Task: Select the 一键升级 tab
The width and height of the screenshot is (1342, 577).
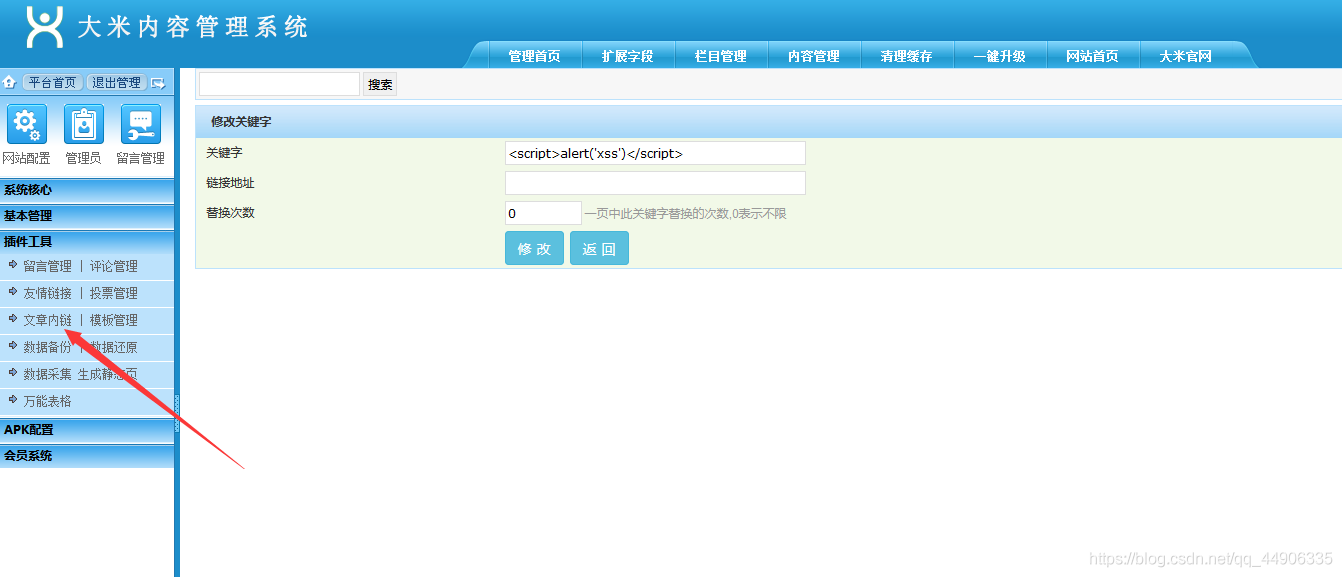Action: (1000, 56)
